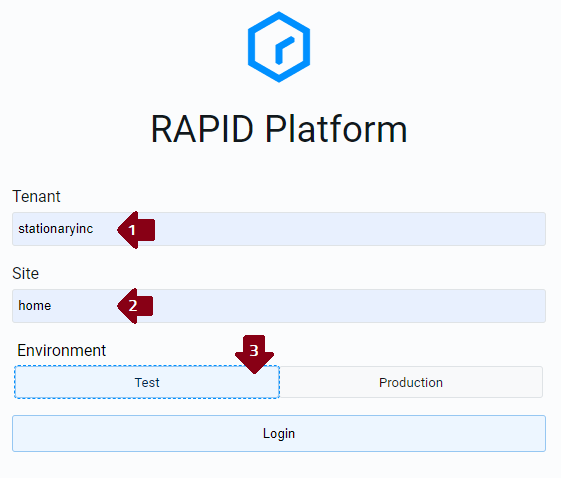The width and height of the screenshot is (561, 478).
Task: Focus the Site input field
Action: click(279, 306)
